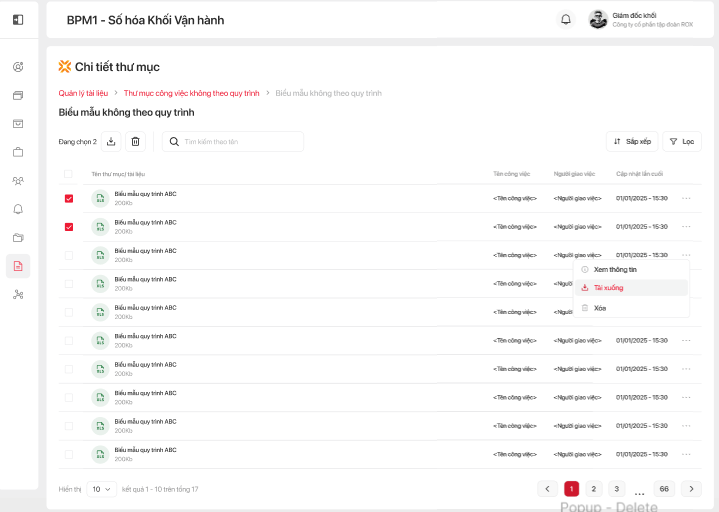Check the third row's empty checkbox
The height and width of the screenshot is (512, 719).
(x=69, y=255)
